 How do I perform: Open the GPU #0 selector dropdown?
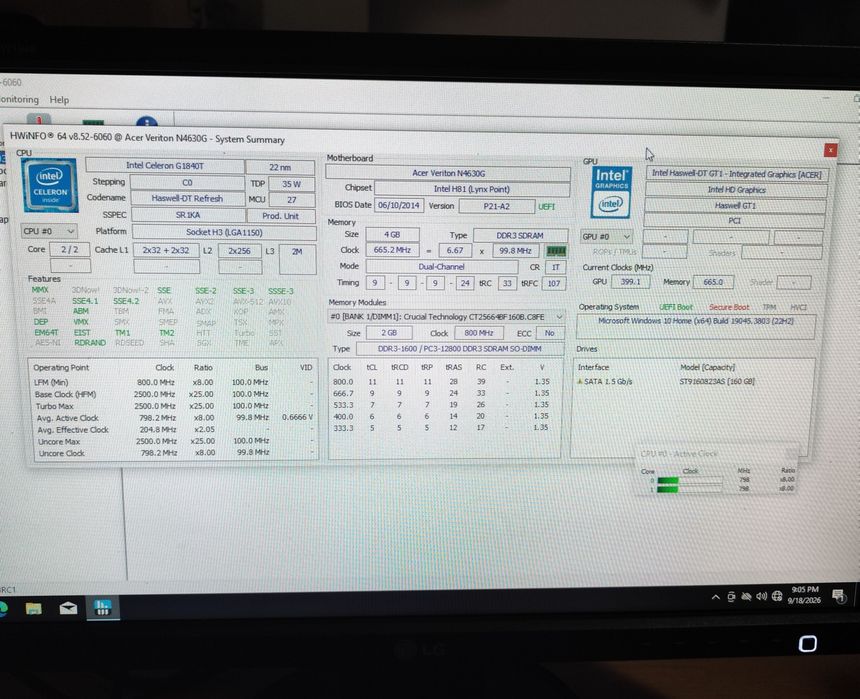click(x=606, y=237)
